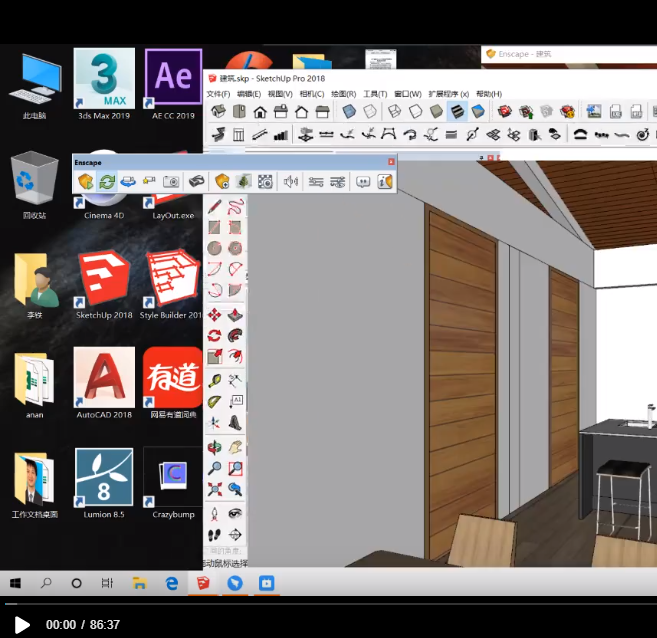This screenshot has width=657, height=638.
Task: Open the 绘图(R) menu
Action: point(344,94)
